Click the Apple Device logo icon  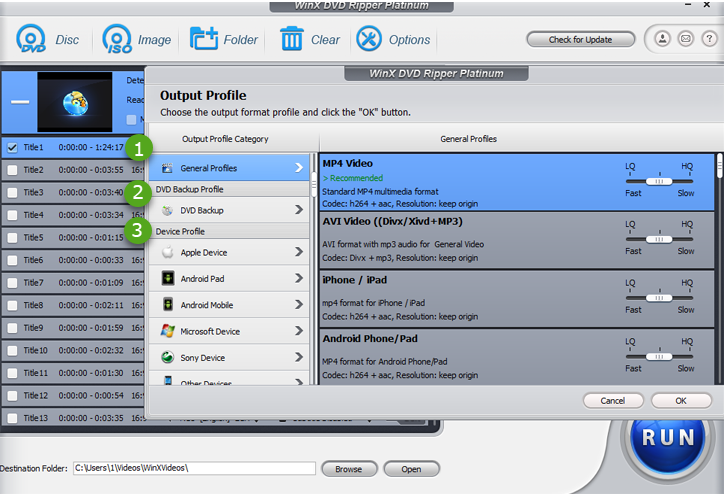point(168,252)
